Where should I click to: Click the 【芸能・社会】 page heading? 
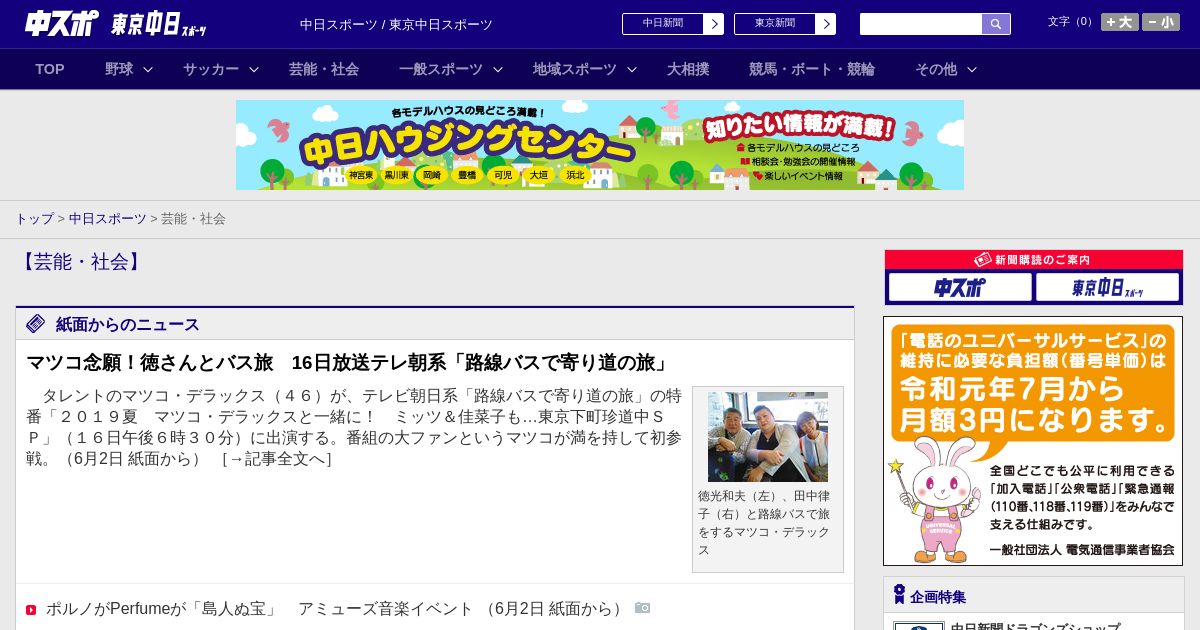(81, 262)
